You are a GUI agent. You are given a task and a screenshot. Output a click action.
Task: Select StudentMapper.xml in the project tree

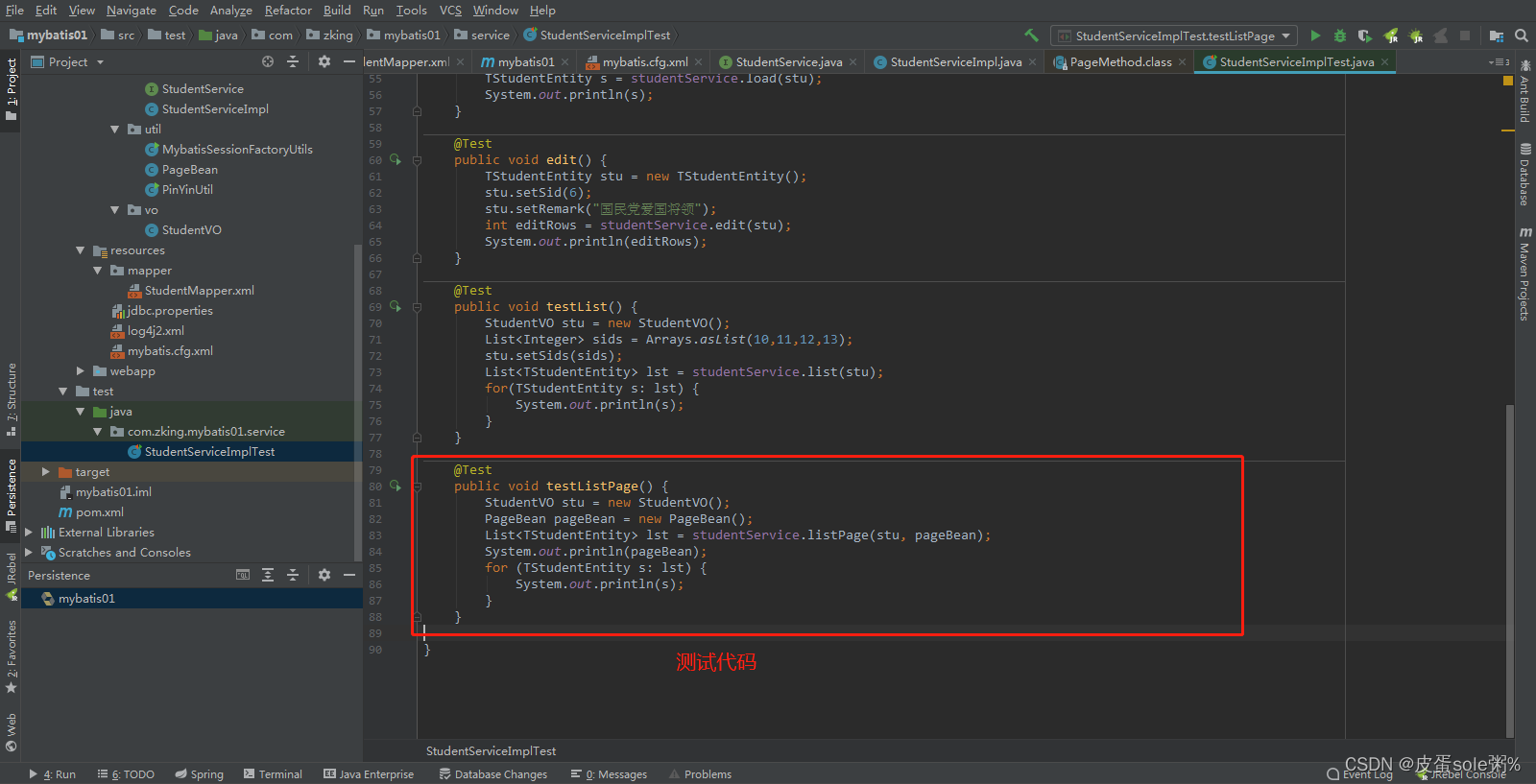pos(199,291)
